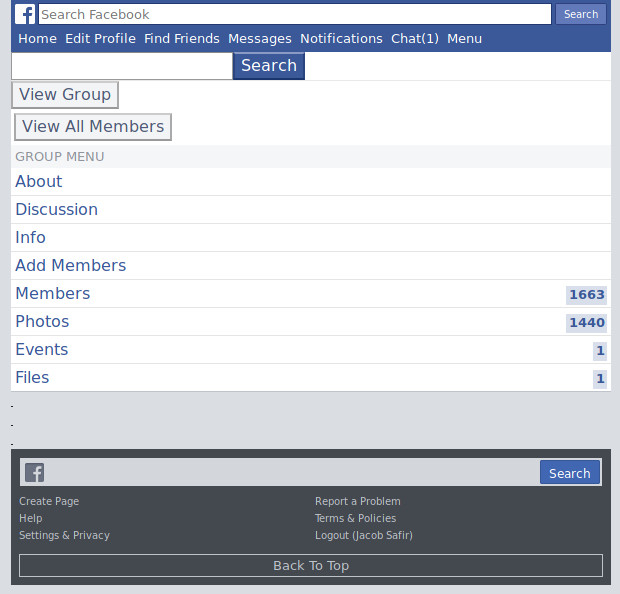
Task: Focus the group search text field
Action: point(122,66)
